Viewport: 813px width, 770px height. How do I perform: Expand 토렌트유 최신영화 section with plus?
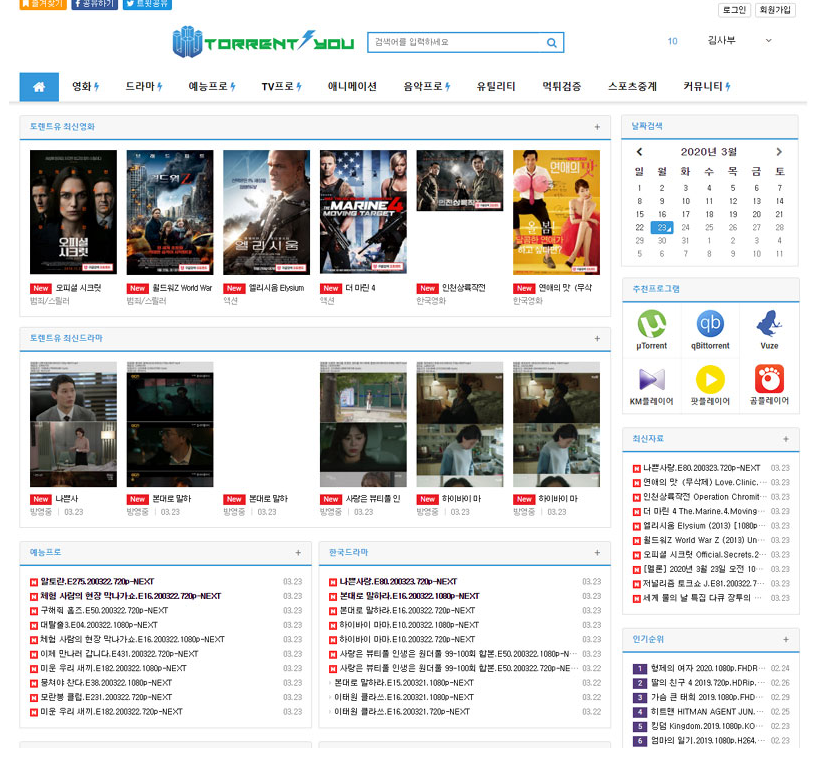pyautogui.click(x=597, y=127)
